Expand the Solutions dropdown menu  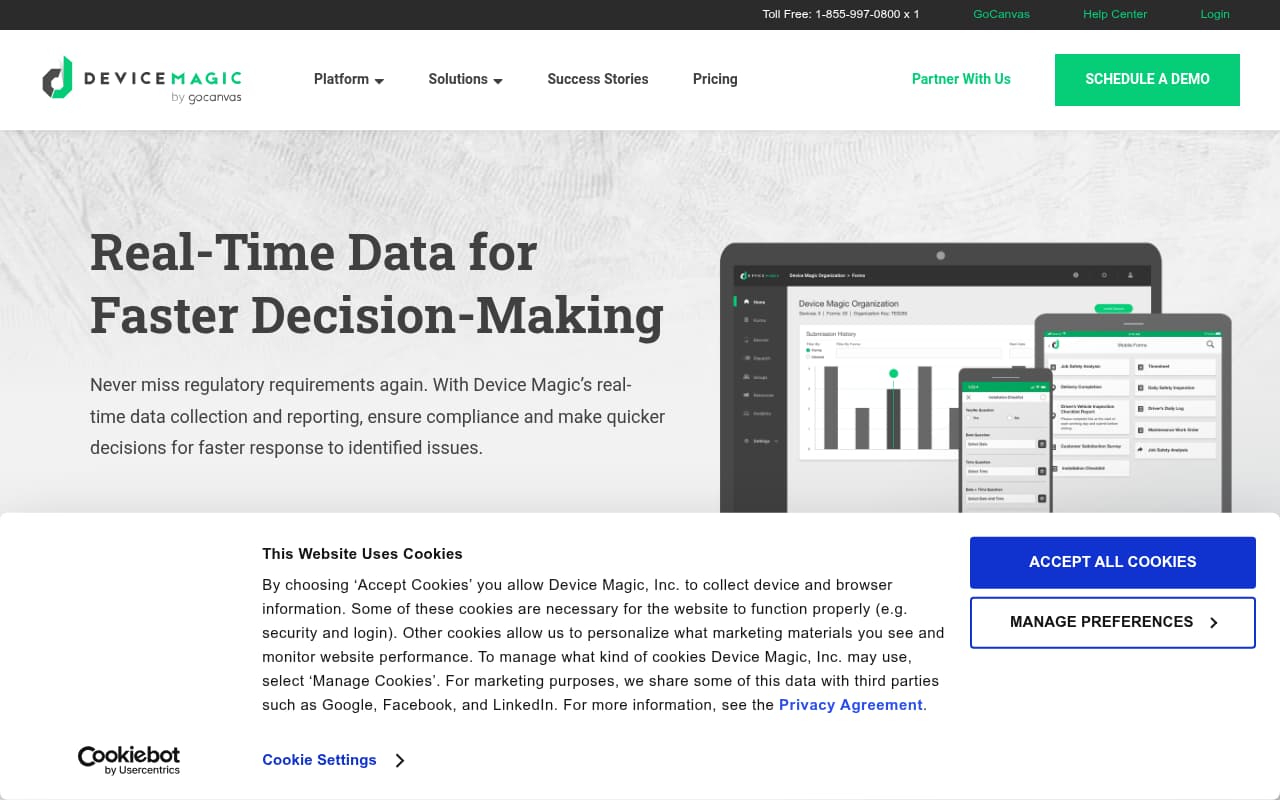(465, 79)
